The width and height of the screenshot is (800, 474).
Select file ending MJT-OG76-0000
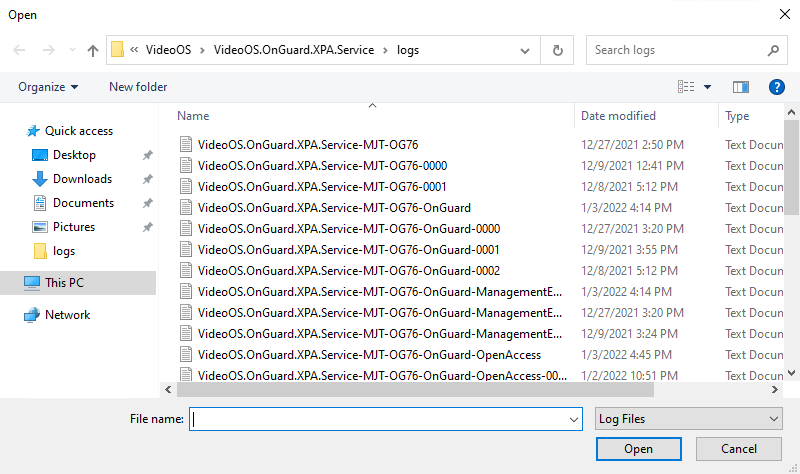click(322, 166)
